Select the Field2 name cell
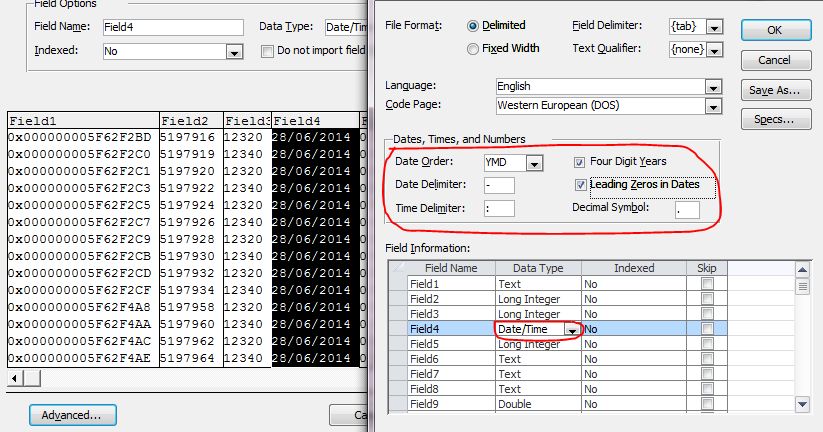 [x=451, y=299]
